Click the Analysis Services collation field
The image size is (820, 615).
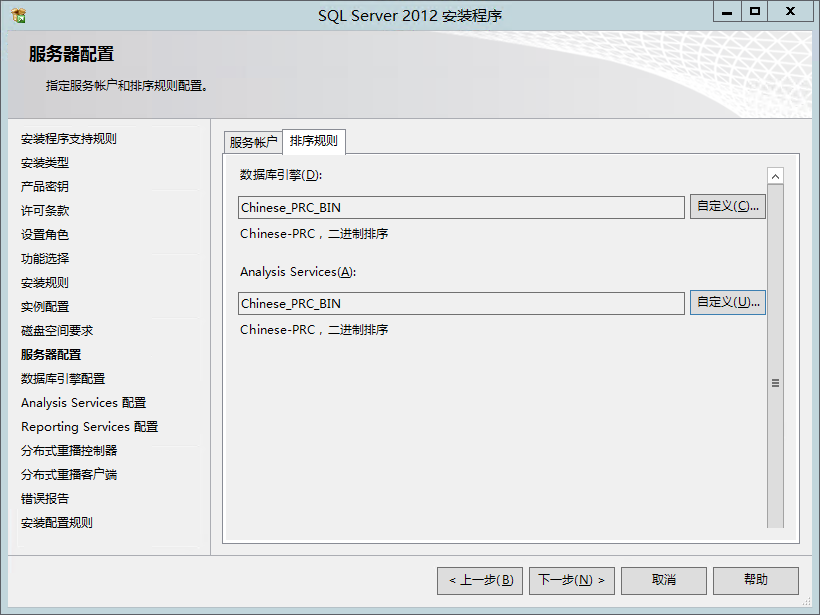(x=461, y=303)
